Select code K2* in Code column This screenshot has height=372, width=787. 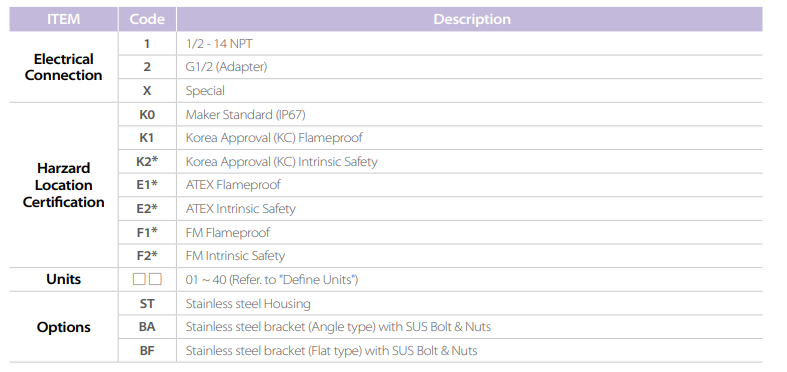pos(147,162)
